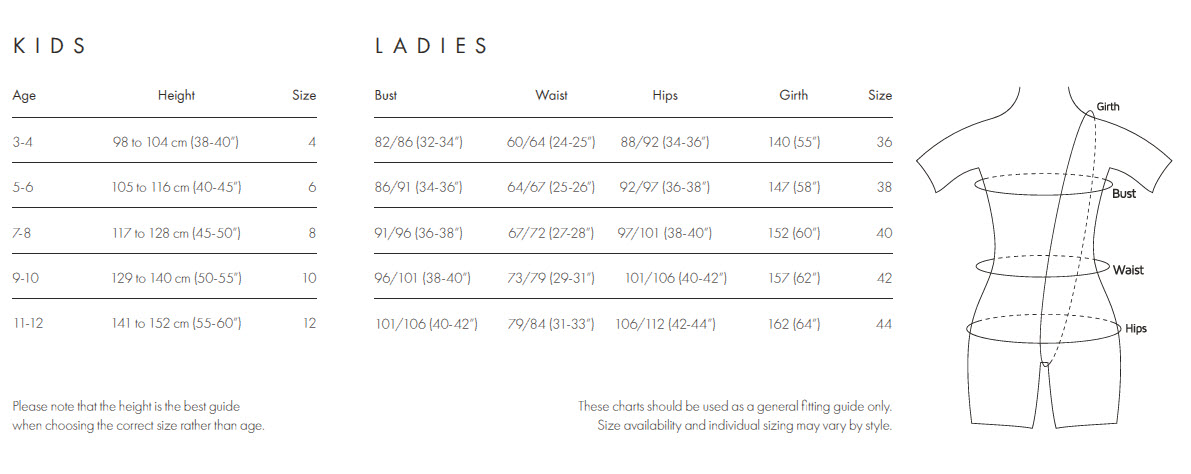This screenshot has height=474, width=1191.
Task: Click the Bust label on body diagram
Action: 1124,194
